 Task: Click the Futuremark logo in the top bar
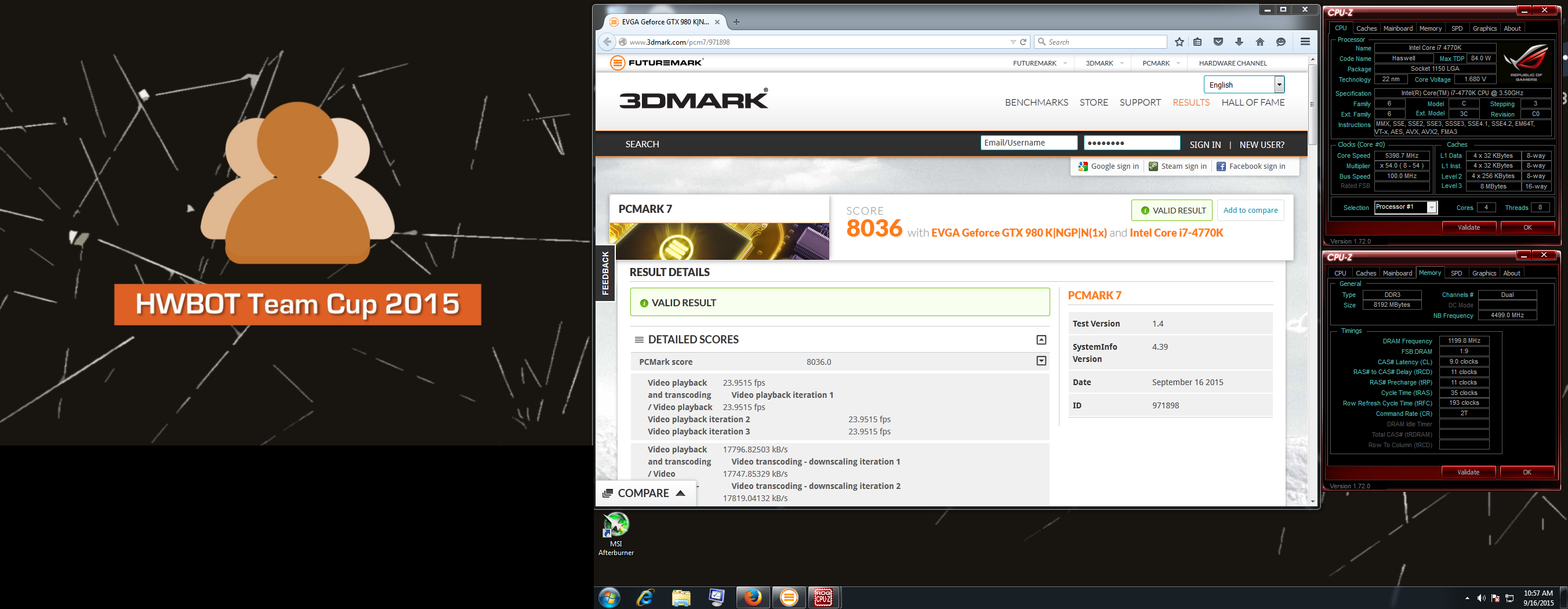click(x=657, y=63)
